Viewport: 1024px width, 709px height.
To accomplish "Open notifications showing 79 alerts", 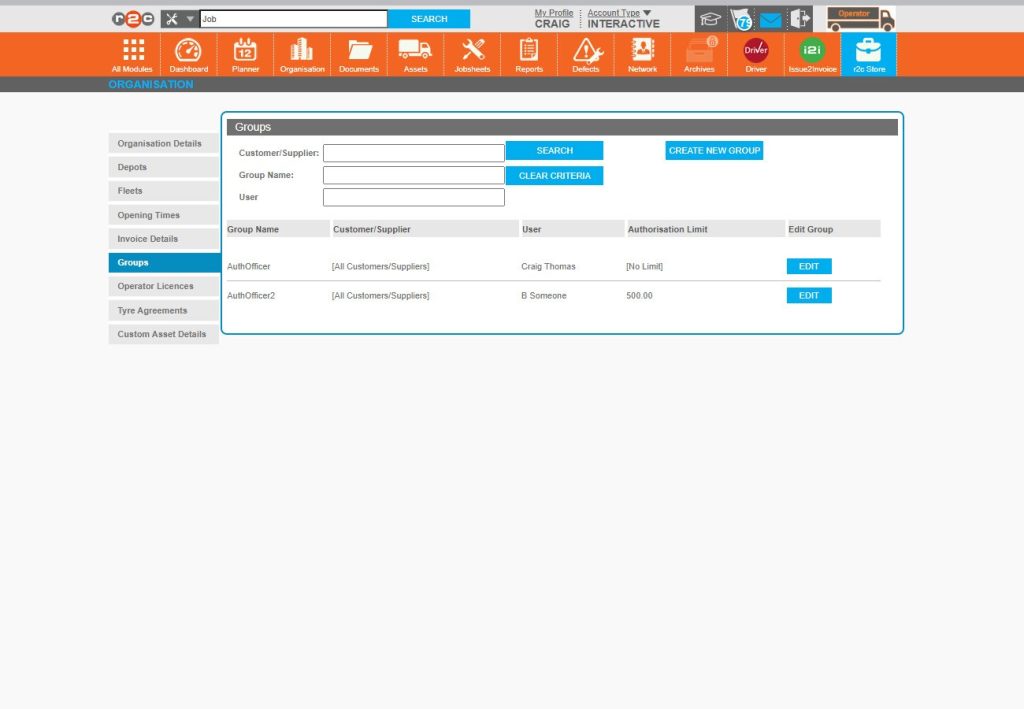I will (x=741, y=17).
